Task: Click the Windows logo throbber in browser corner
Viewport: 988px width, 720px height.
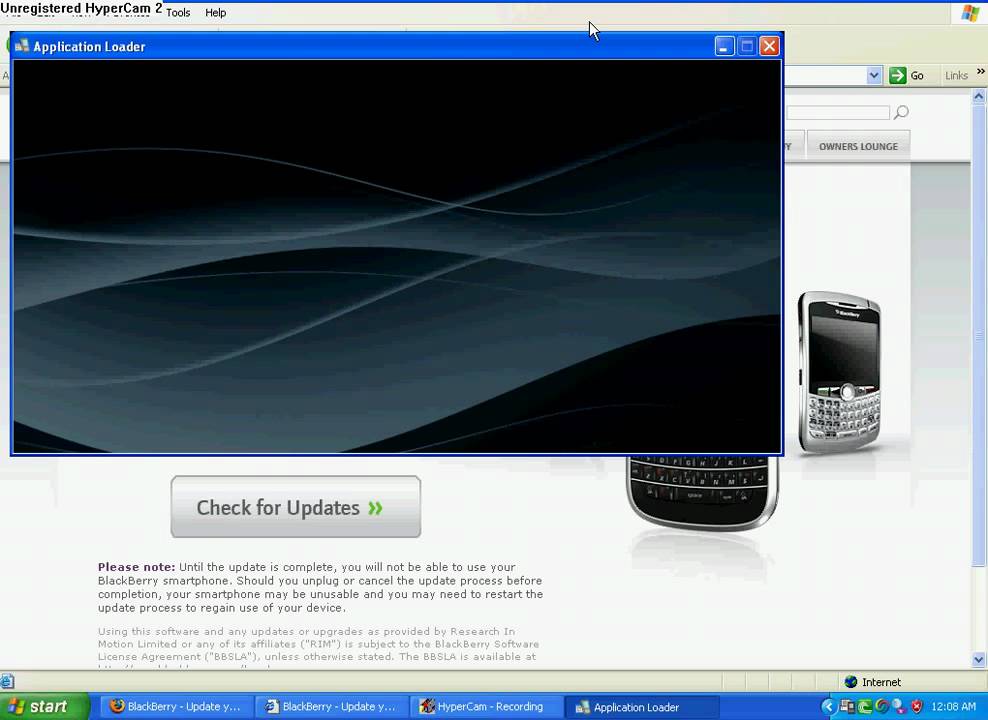Action: (971, 13)
